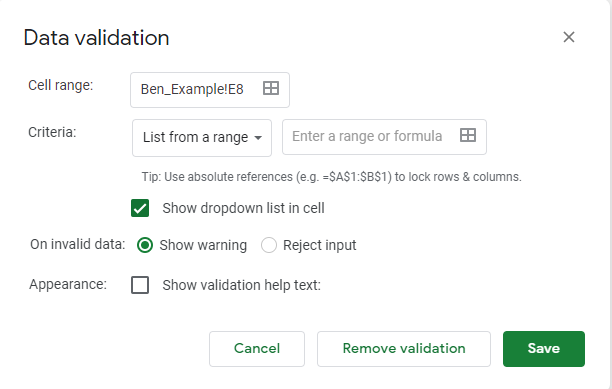Focus the 'Enter a range or formula' field
This screenshot has height=389, width=612.
click(x=384, y=137)
